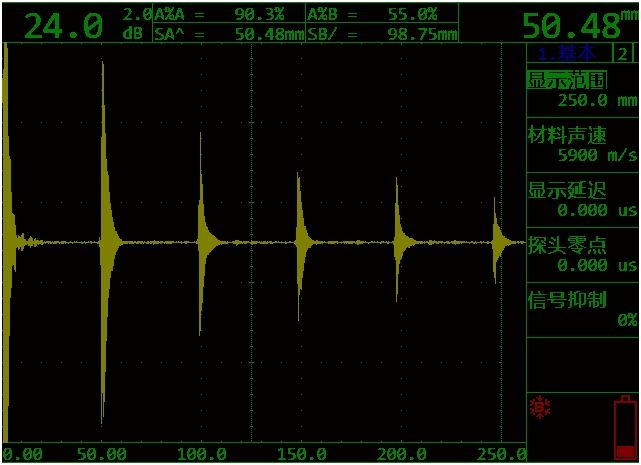Screen dimensions: 641x465
Task: Select the 信号抑制 0% reject setting
Action: pos(582,309)
